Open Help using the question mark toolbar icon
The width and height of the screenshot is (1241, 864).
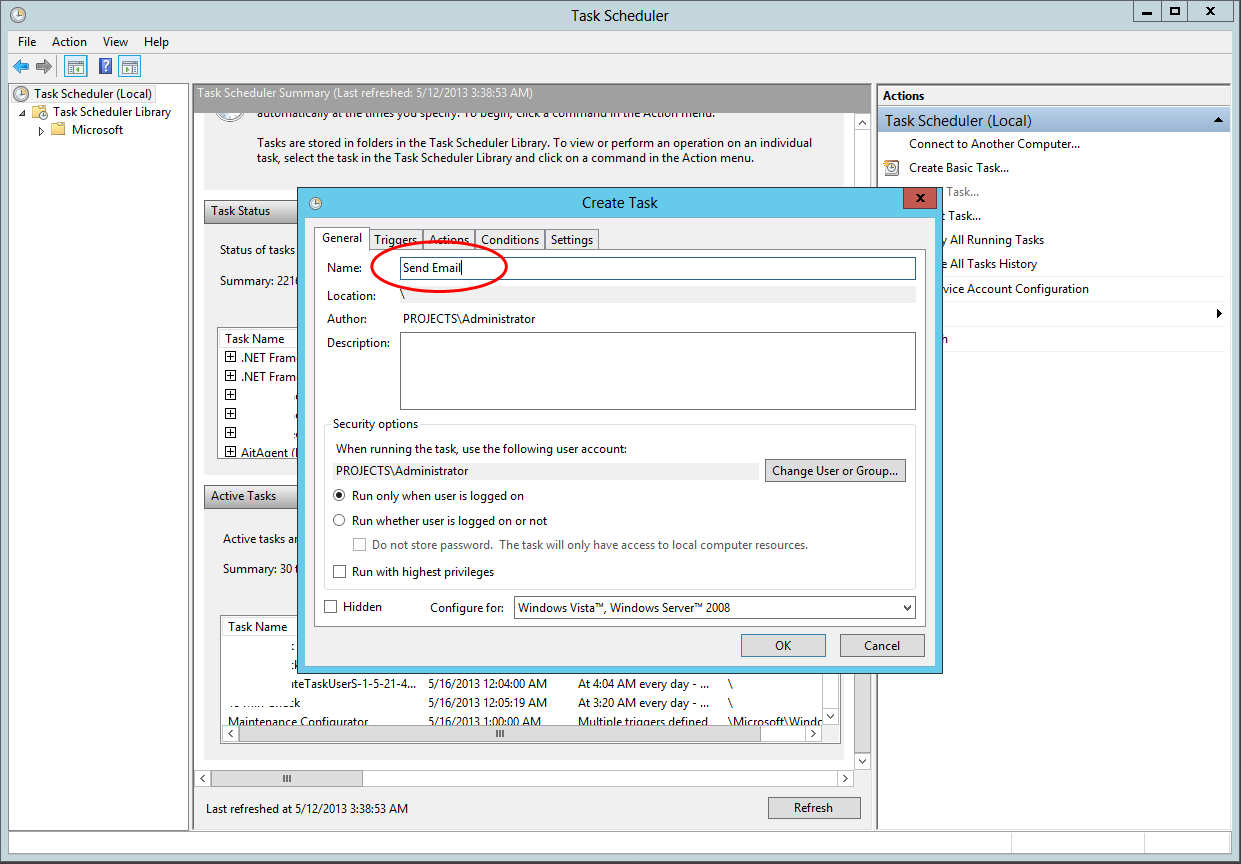(105, 66)
